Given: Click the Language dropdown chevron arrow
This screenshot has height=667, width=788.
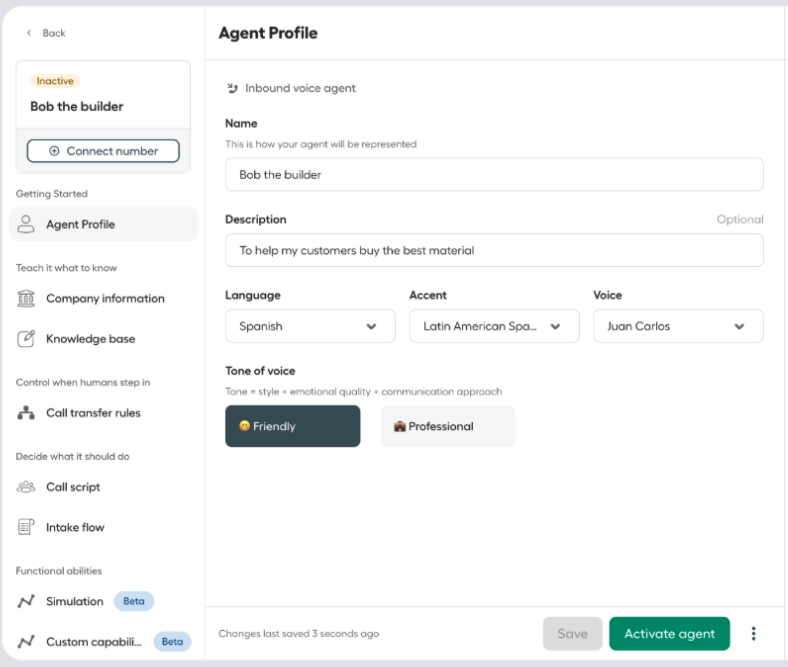Looking at the screenshot, I should (x=371, y=326).
